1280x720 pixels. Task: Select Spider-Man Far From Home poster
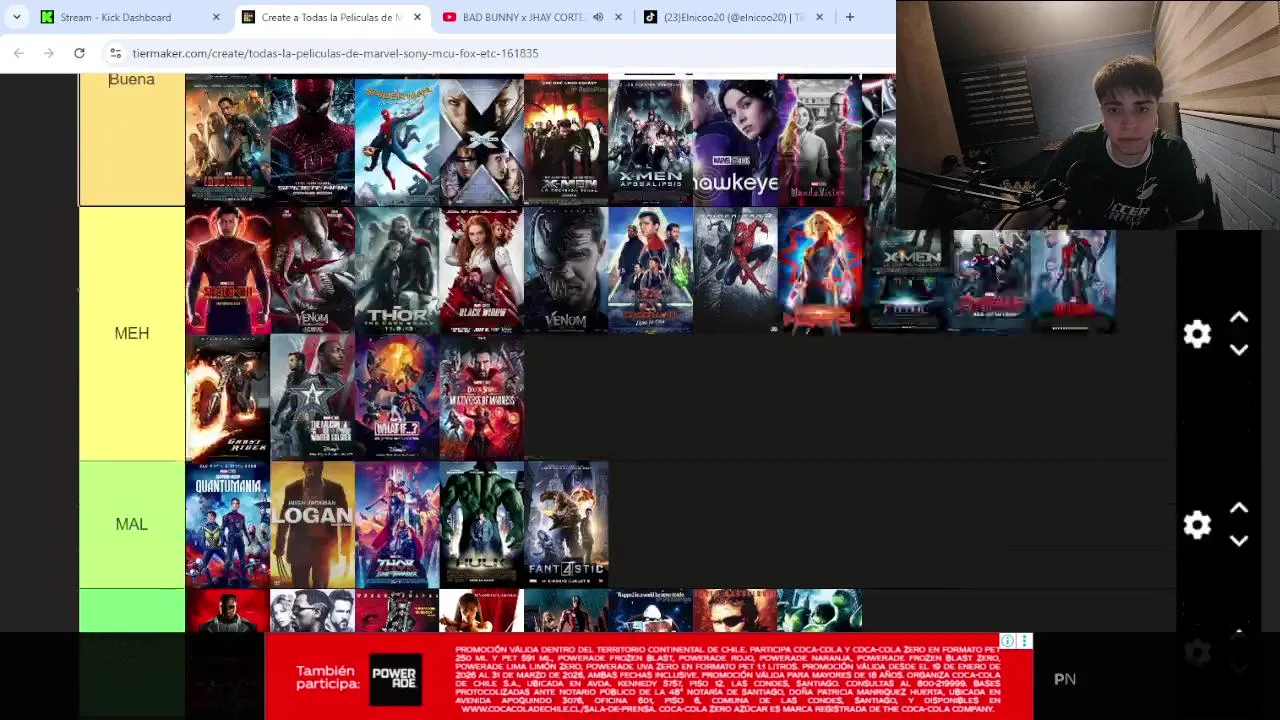(650, 270)
